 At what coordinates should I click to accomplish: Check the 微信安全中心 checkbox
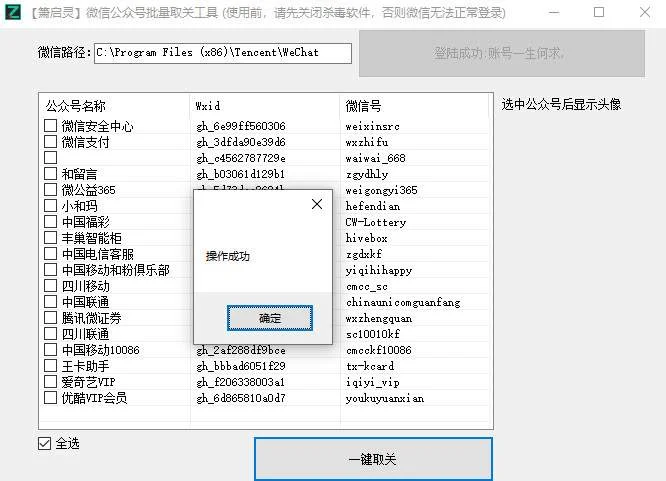(x=51, y=126)
